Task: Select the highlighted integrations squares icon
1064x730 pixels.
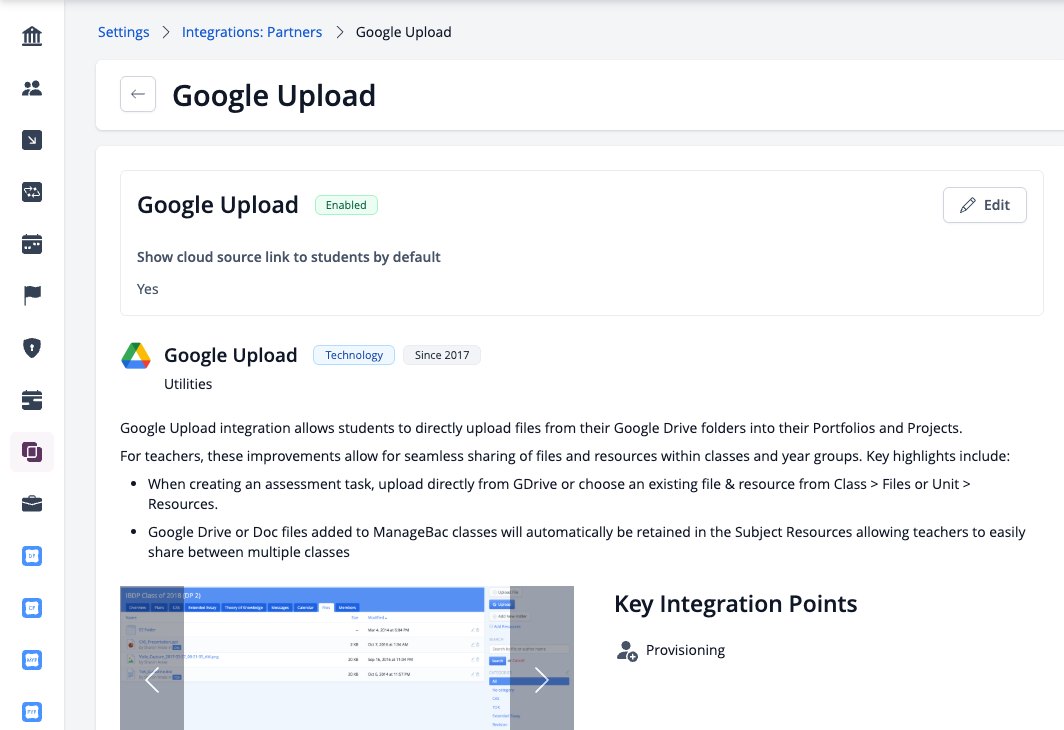Action: point(32,452)
